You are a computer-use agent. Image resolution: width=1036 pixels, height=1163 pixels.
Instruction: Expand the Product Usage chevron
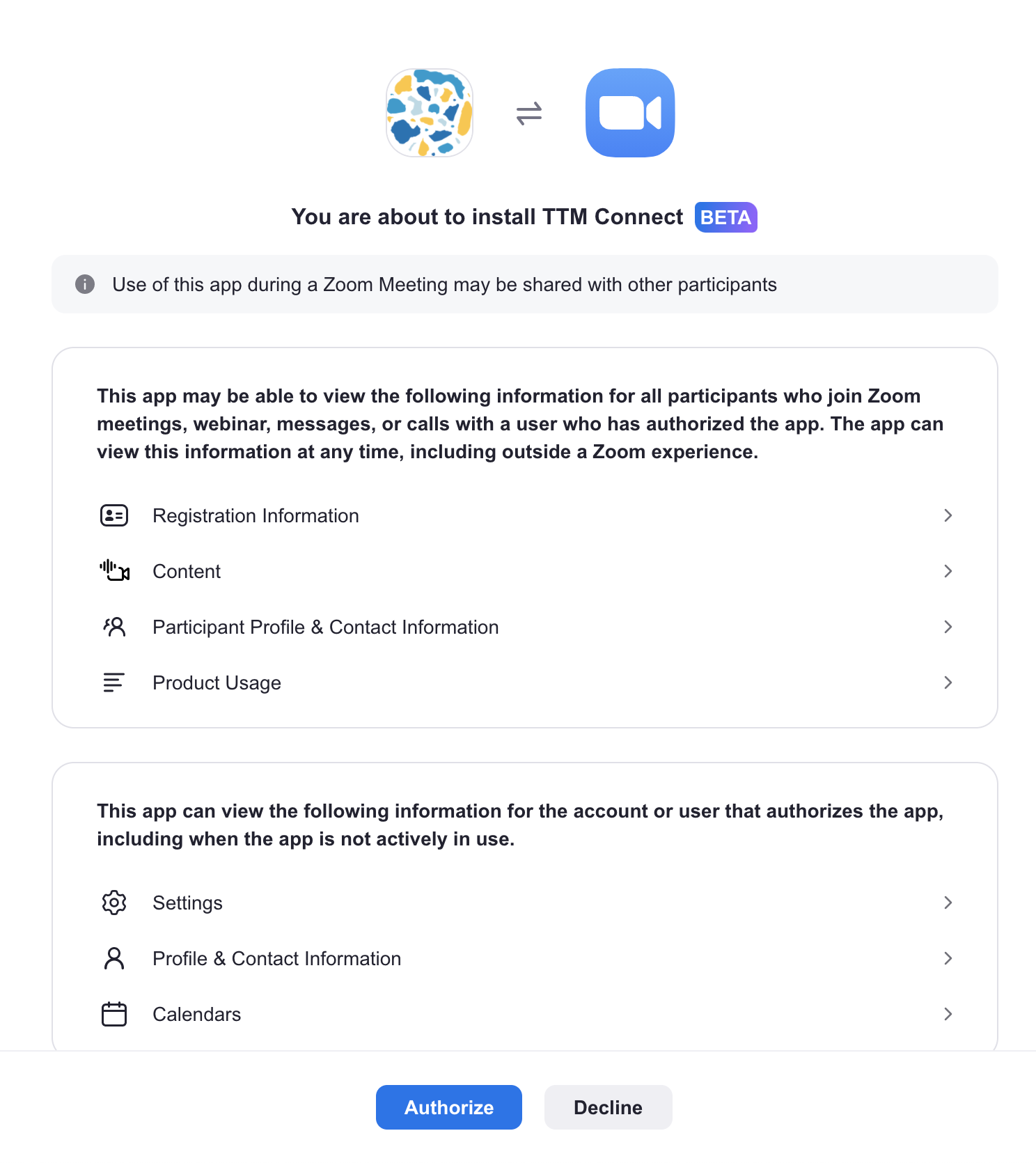pyautogui.click(x=948, y=682)
